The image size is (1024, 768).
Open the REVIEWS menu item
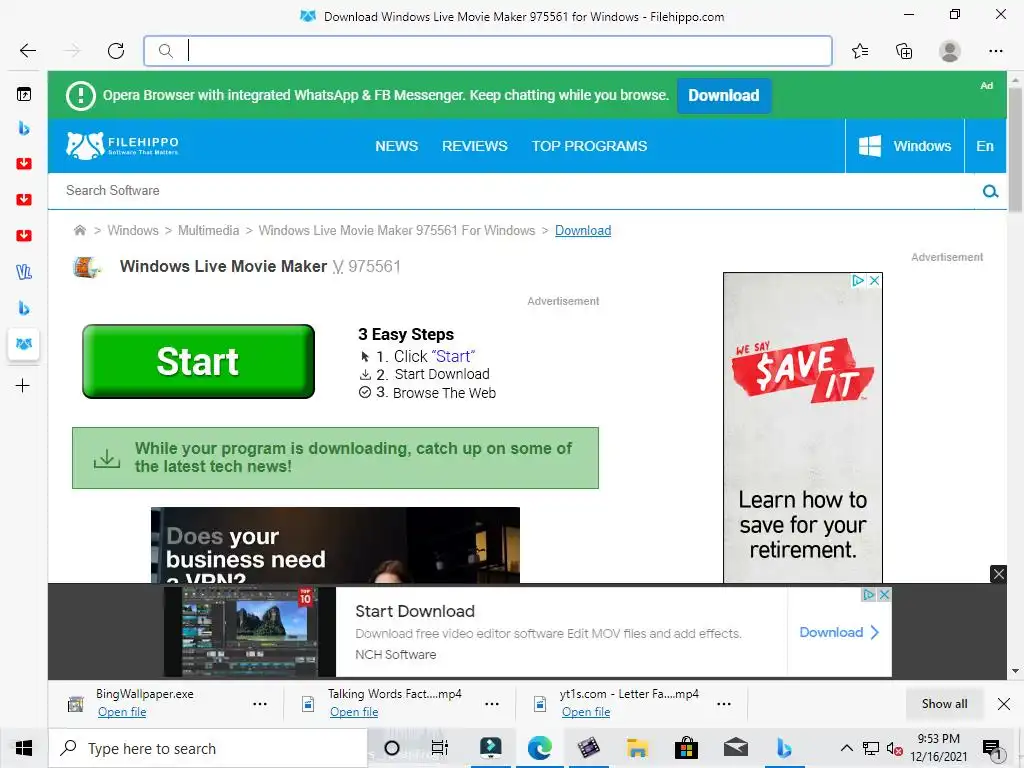pos(475,146)
